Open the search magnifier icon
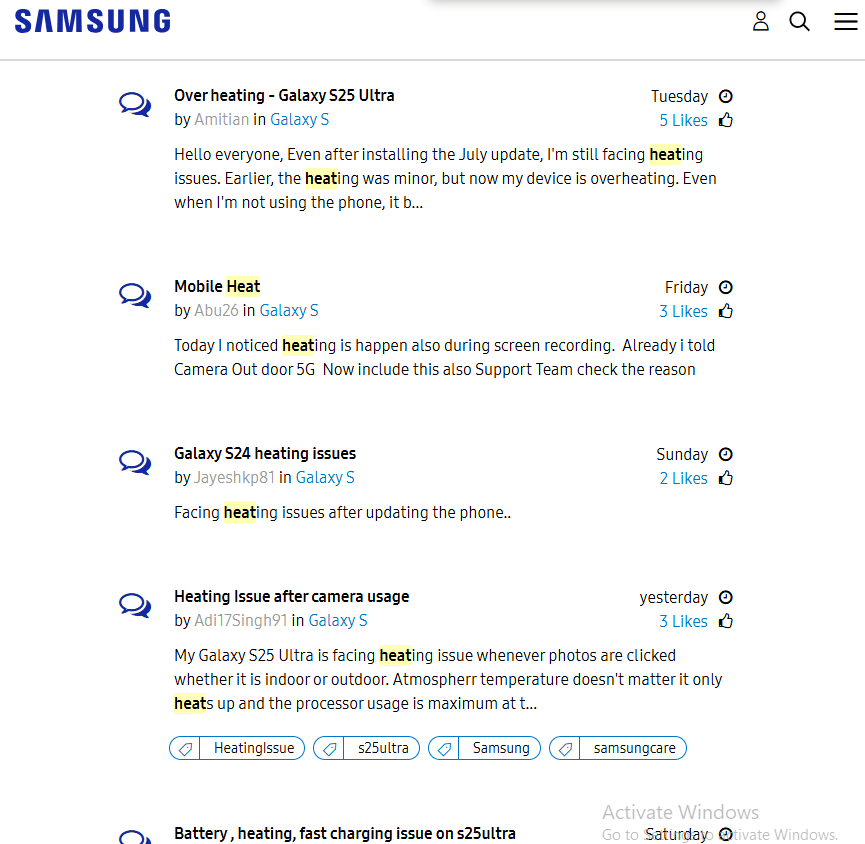This screenshot has width=865, height=844. point(799,22)
